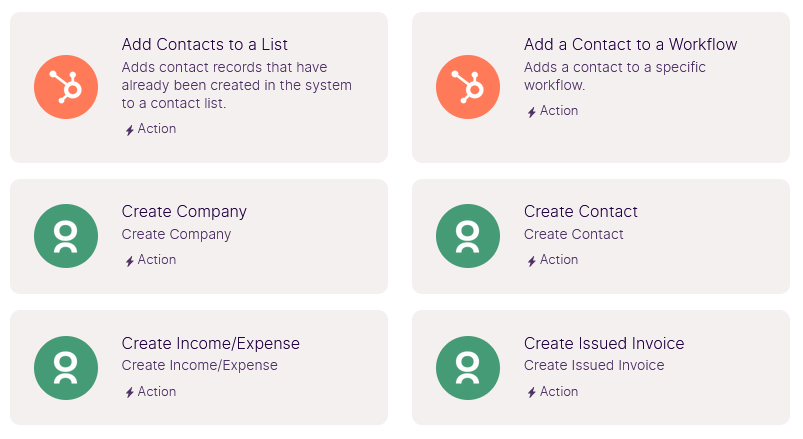Image resolution: width=803 pixels, height=439 pixels.
Task: Click the green icon next to Create Issued Invoice
Action: click(468, 368)
